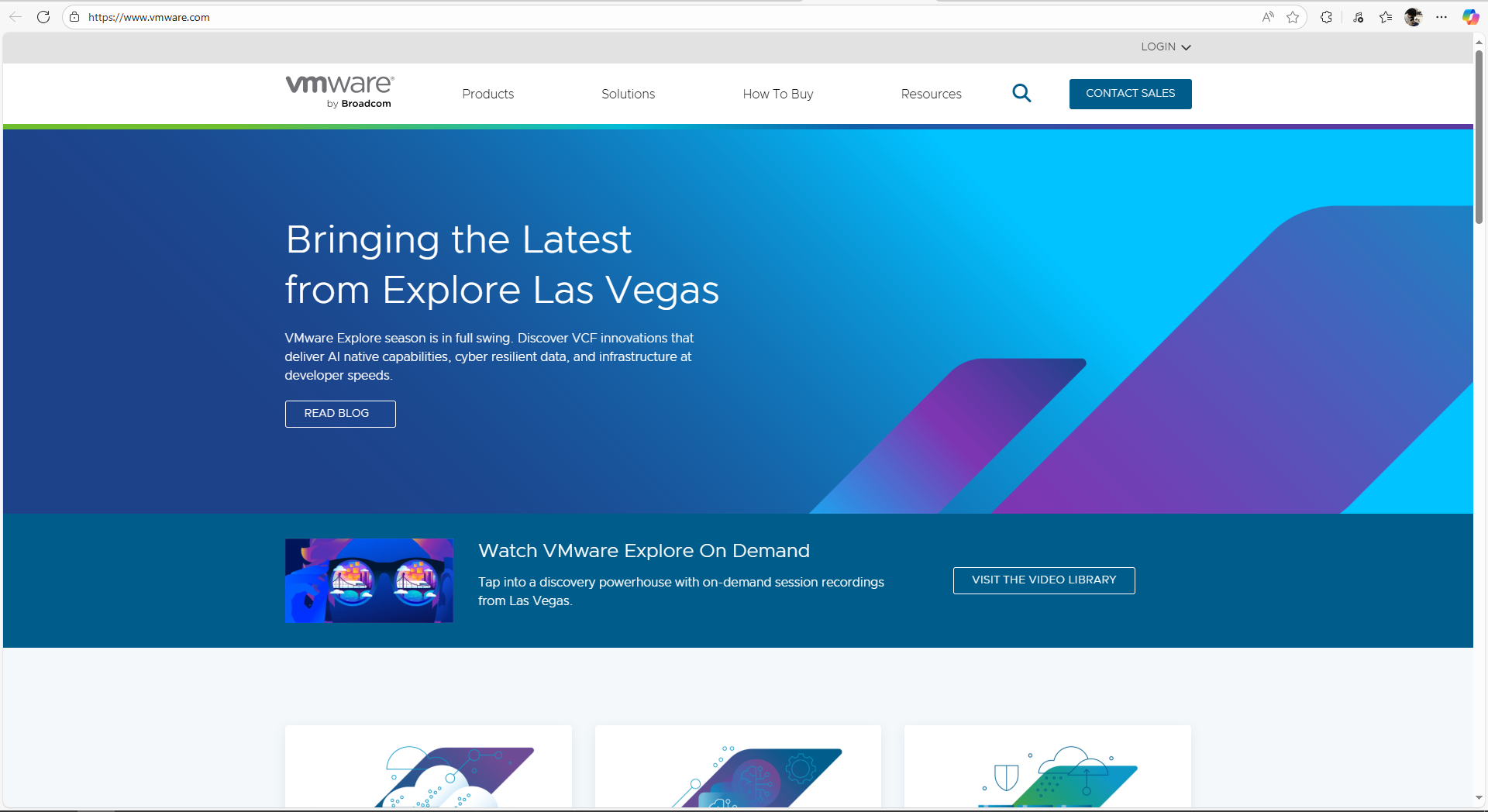This screenshot has height=812, width=1488.
Task: Open the How To Buy menu
Action: tap(778, 94)
